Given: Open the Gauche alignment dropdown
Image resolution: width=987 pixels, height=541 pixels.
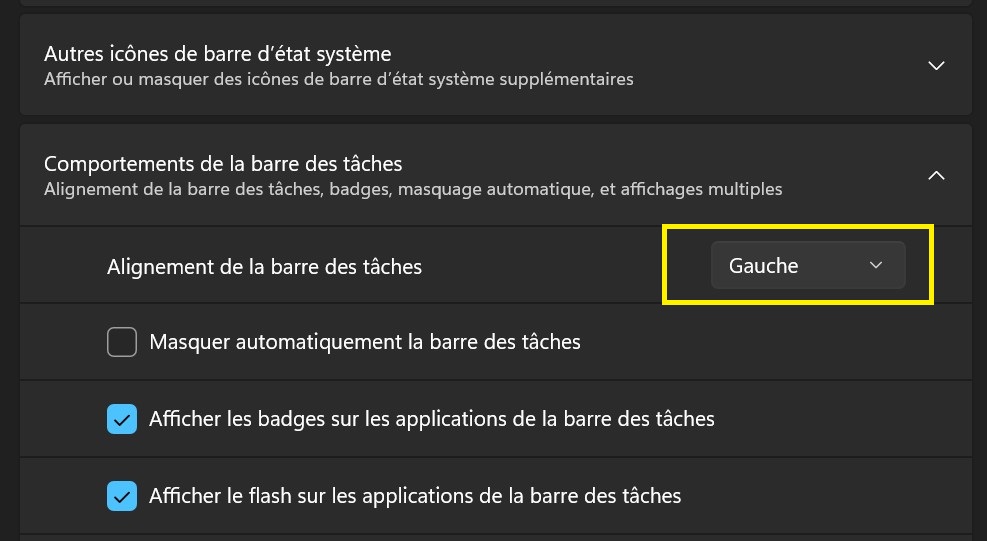Looking at the screenshot, I should tap(807, 266).
